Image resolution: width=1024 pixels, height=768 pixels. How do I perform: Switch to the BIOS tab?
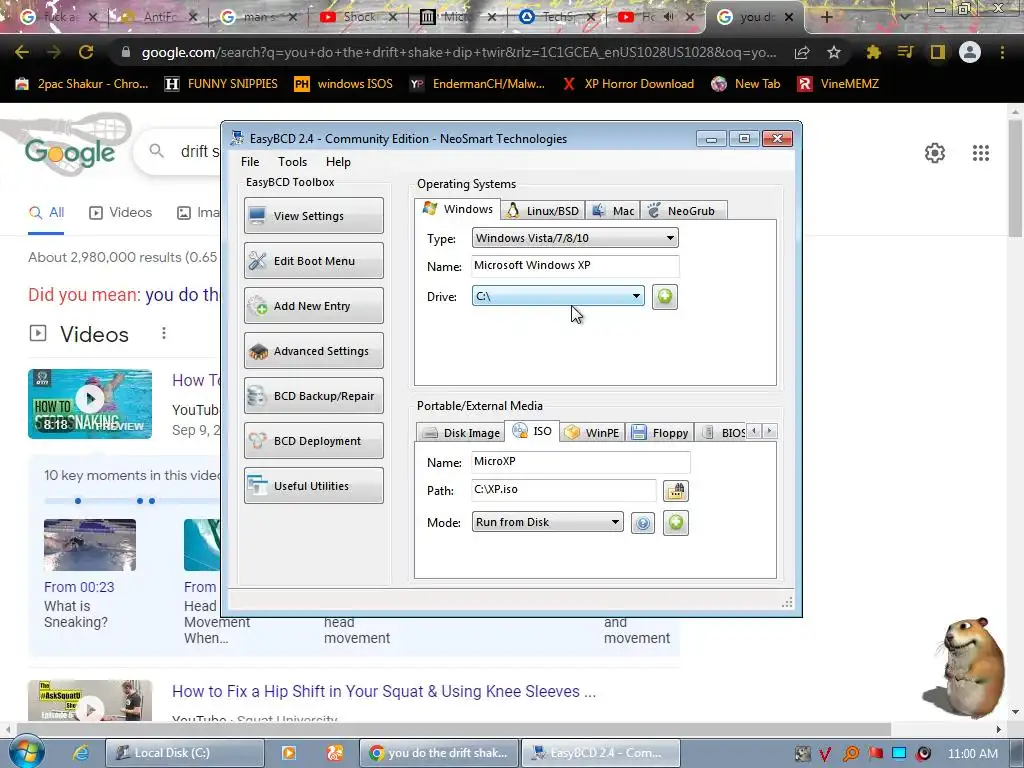click(x=723, y=432)
